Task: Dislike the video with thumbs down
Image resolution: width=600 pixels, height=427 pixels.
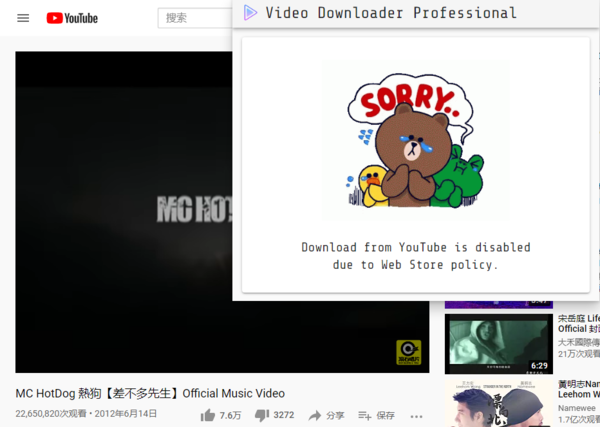Action: 262,415
